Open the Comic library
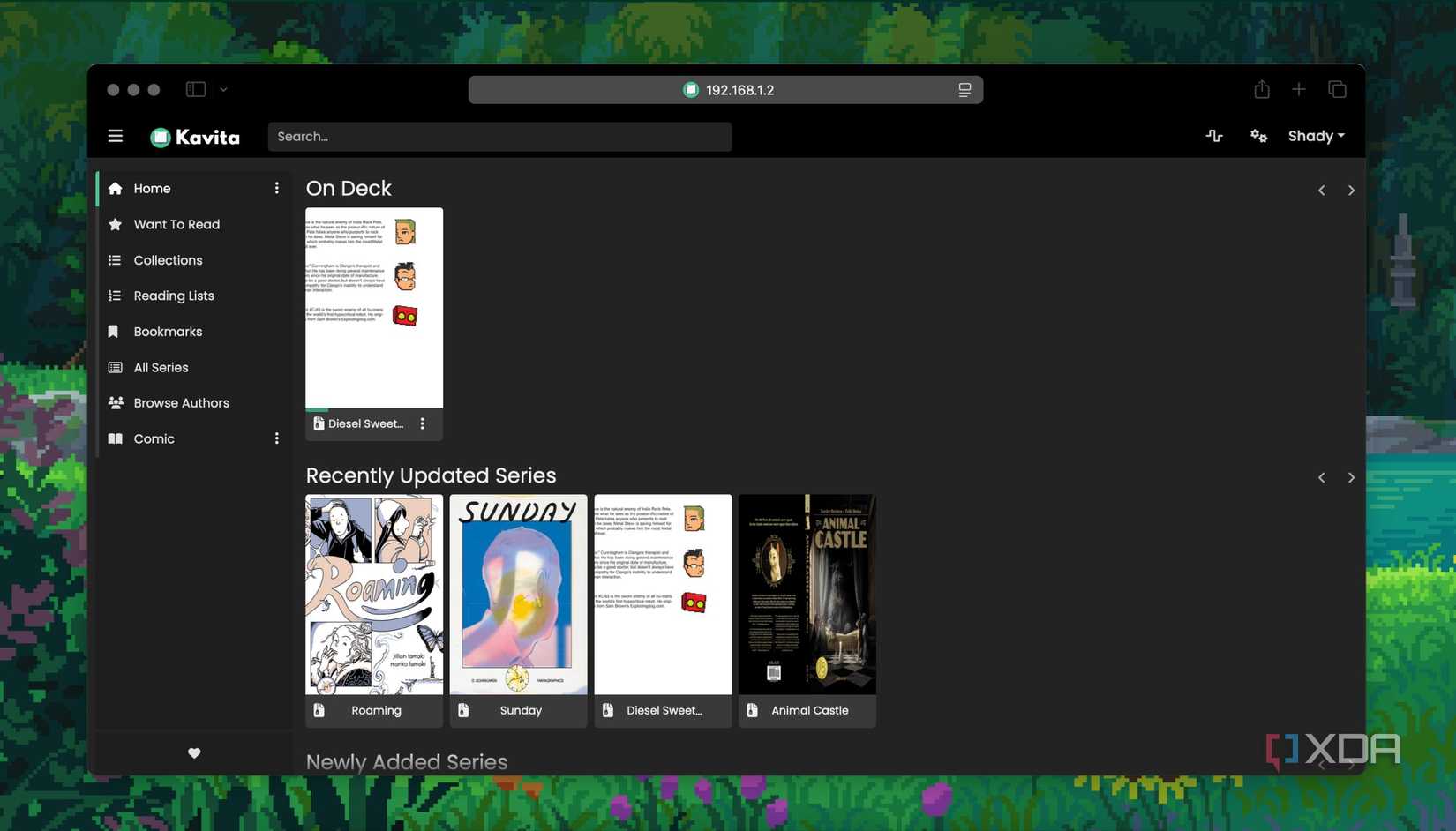Viewport: 1456px width, 831px height. [x=154, y=438]
